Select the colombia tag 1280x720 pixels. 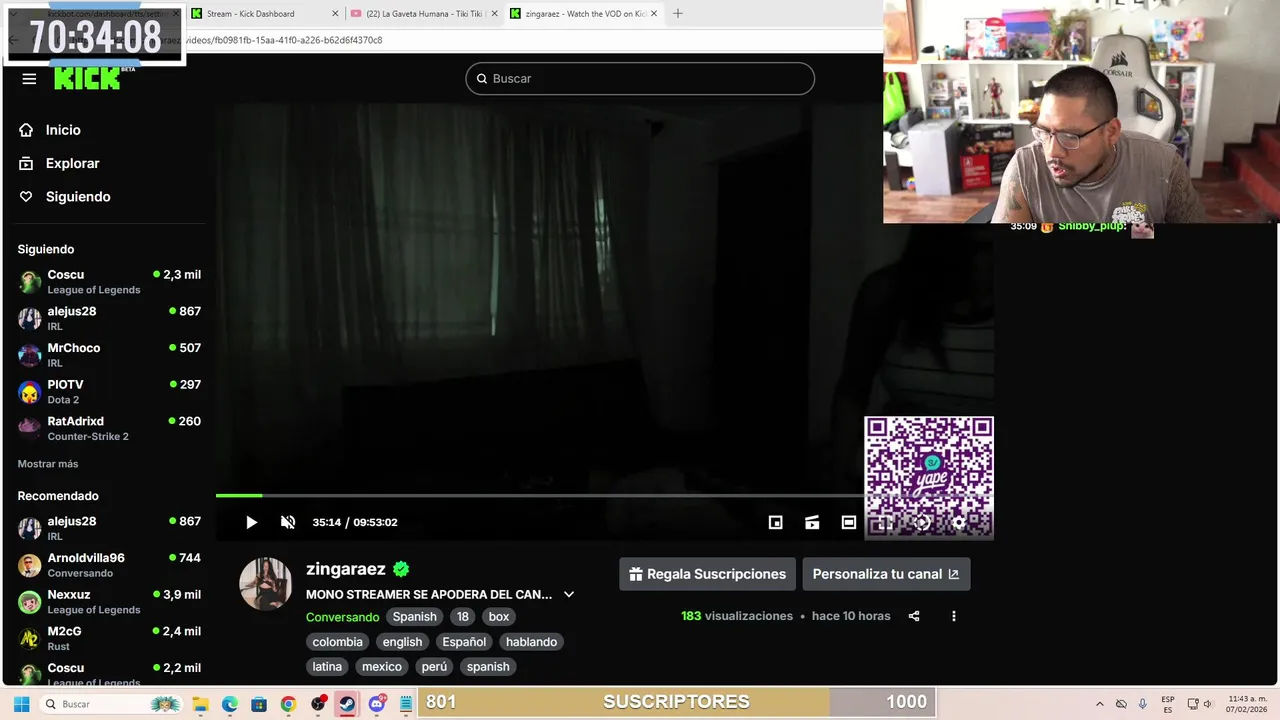click(x=337, y=642)
